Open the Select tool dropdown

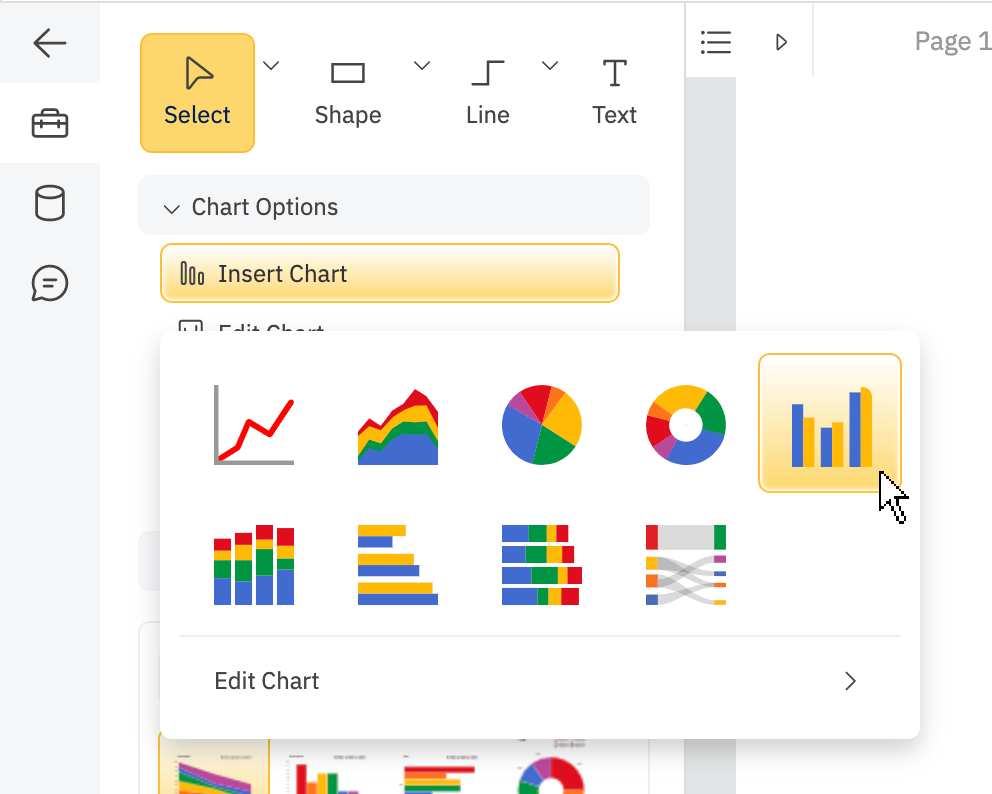click(270, 65)
